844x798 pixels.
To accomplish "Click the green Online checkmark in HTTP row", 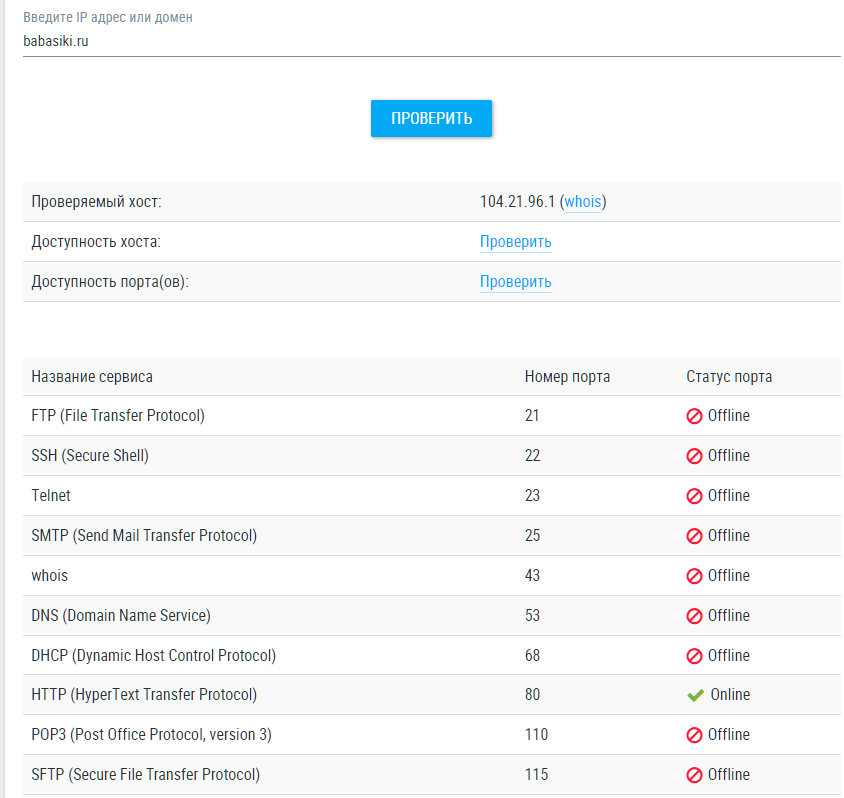I will [695, 695].
